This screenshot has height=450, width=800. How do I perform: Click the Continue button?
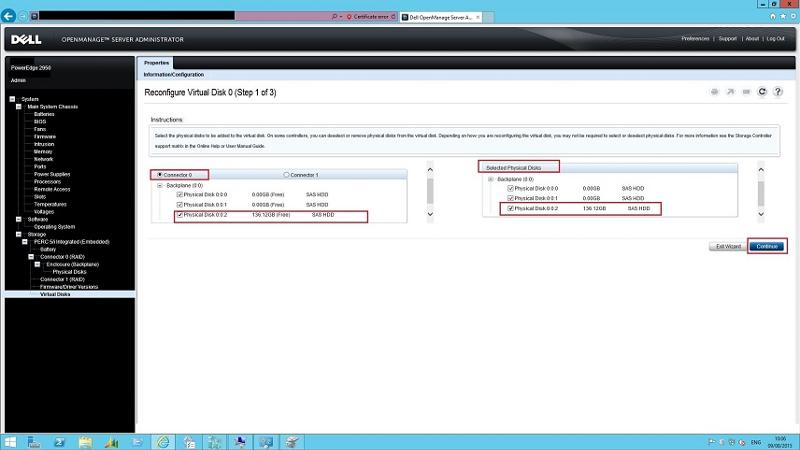[767, 246]
